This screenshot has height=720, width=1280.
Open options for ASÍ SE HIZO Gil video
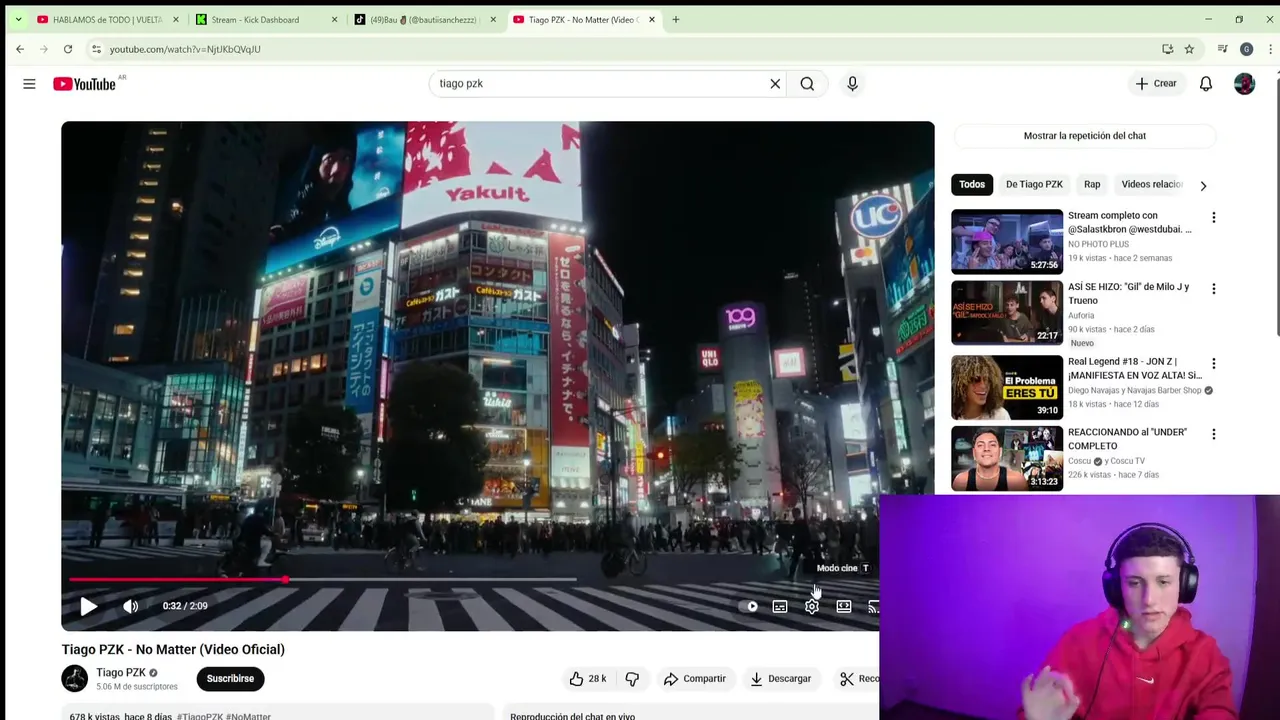pos(1214,289)
